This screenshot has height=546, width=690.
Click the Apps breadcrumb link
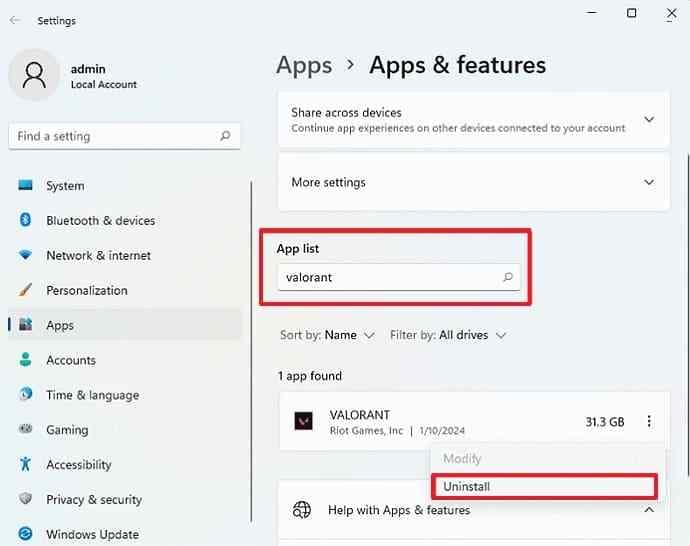304,66
